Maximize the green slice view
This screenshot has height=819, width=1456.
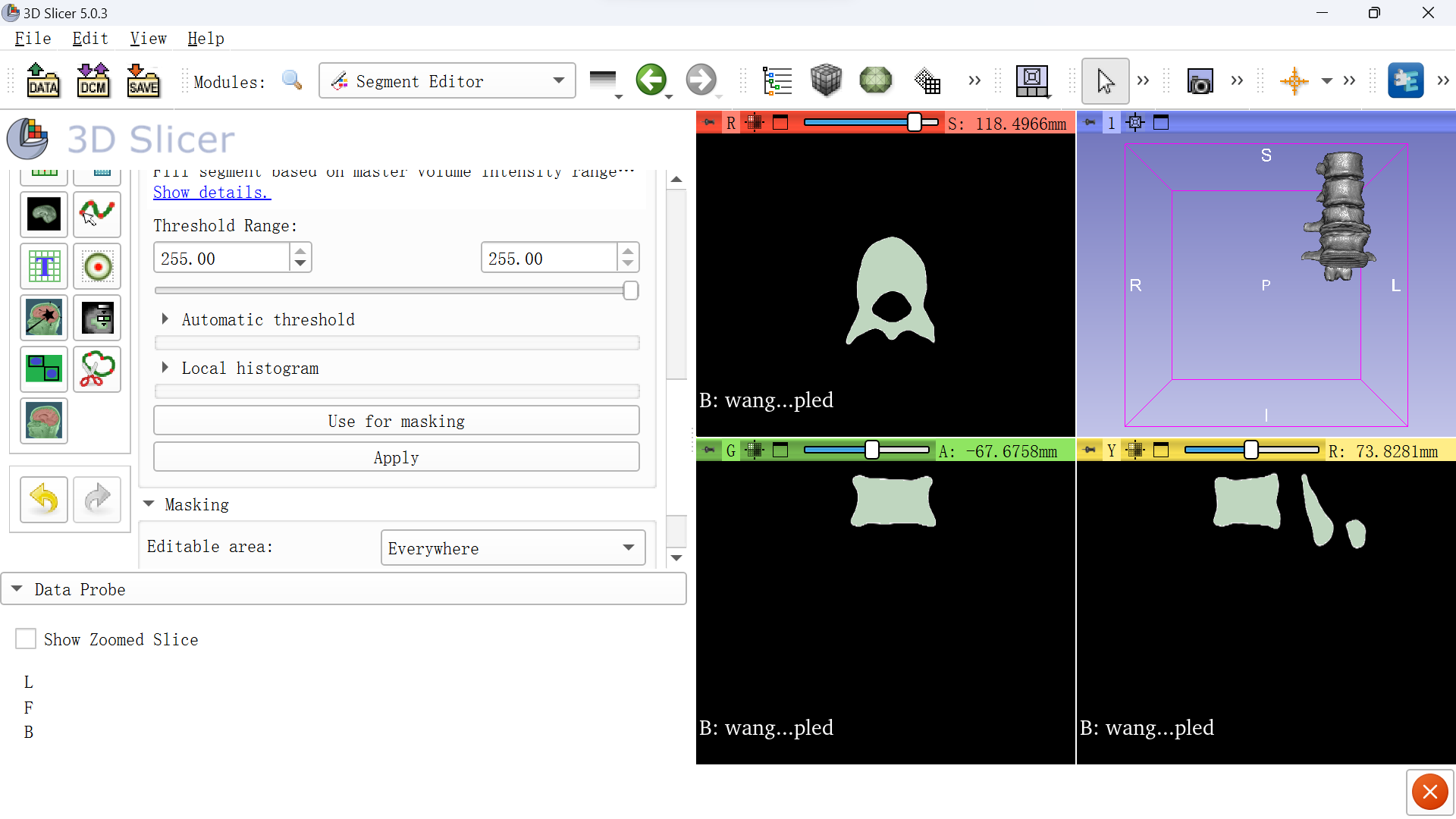coord(780,450)
